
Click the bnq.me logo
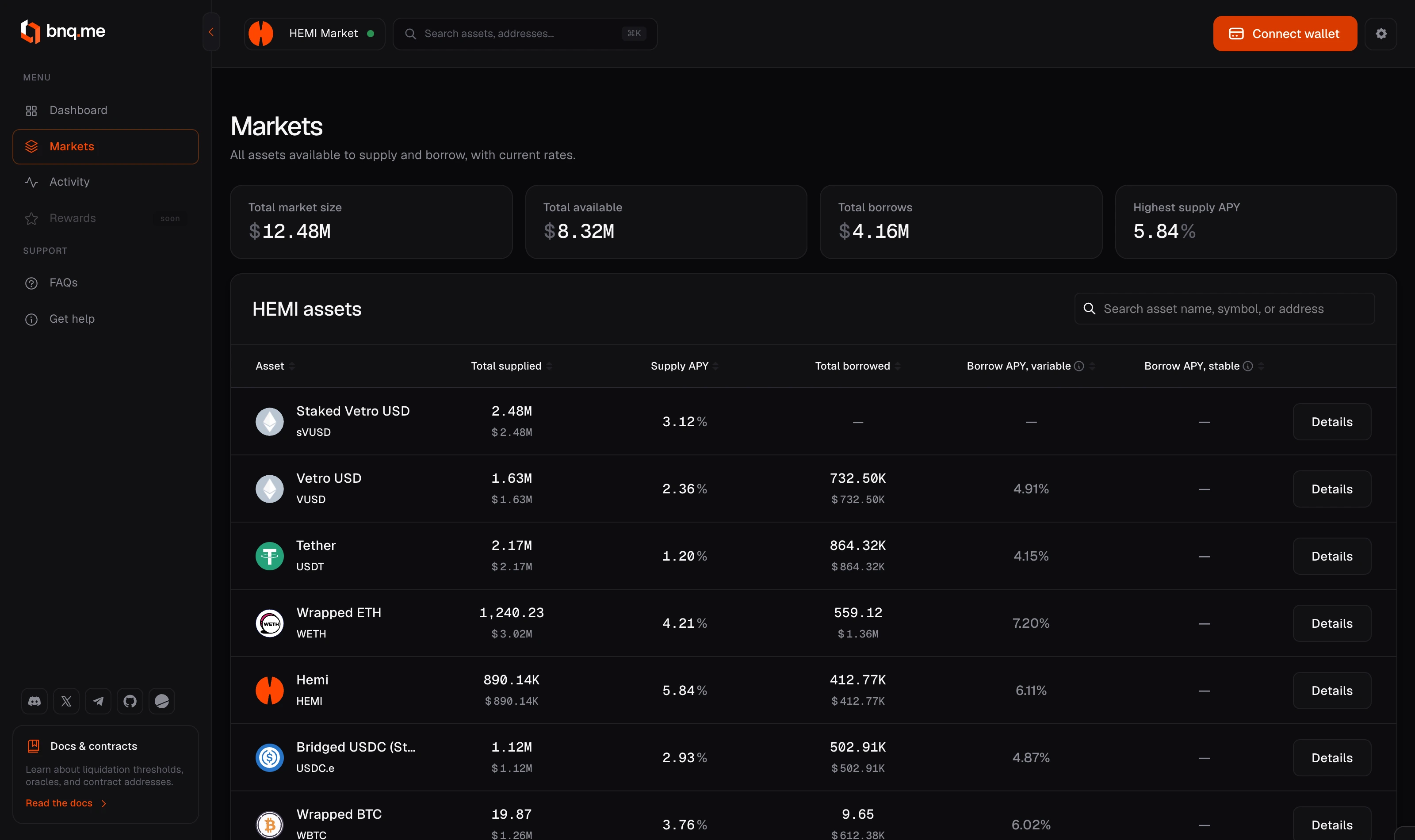click(63, 32)
